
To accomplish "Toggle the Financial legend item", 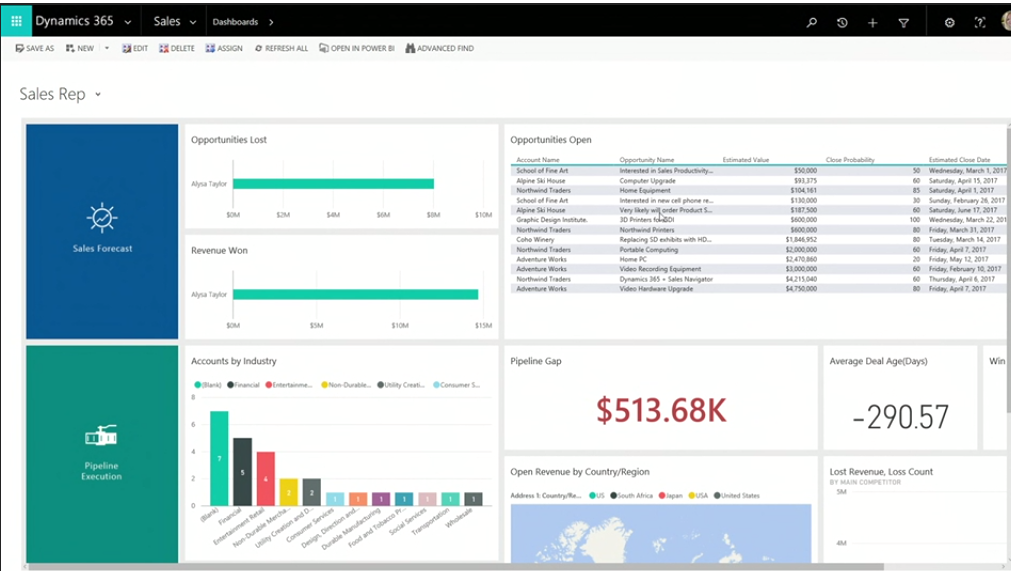I will (x=244, y=385).
